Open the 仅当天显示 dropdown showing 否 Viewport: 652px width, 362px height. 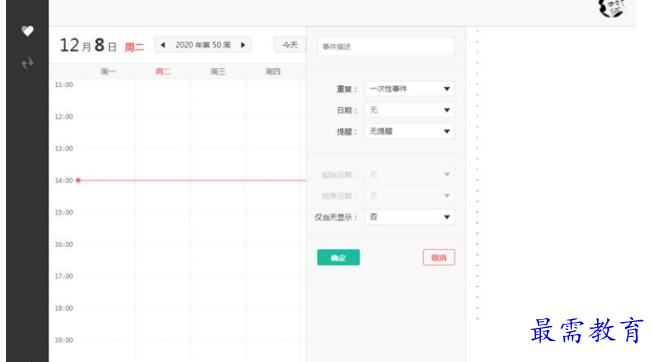(x=410, y=217)
